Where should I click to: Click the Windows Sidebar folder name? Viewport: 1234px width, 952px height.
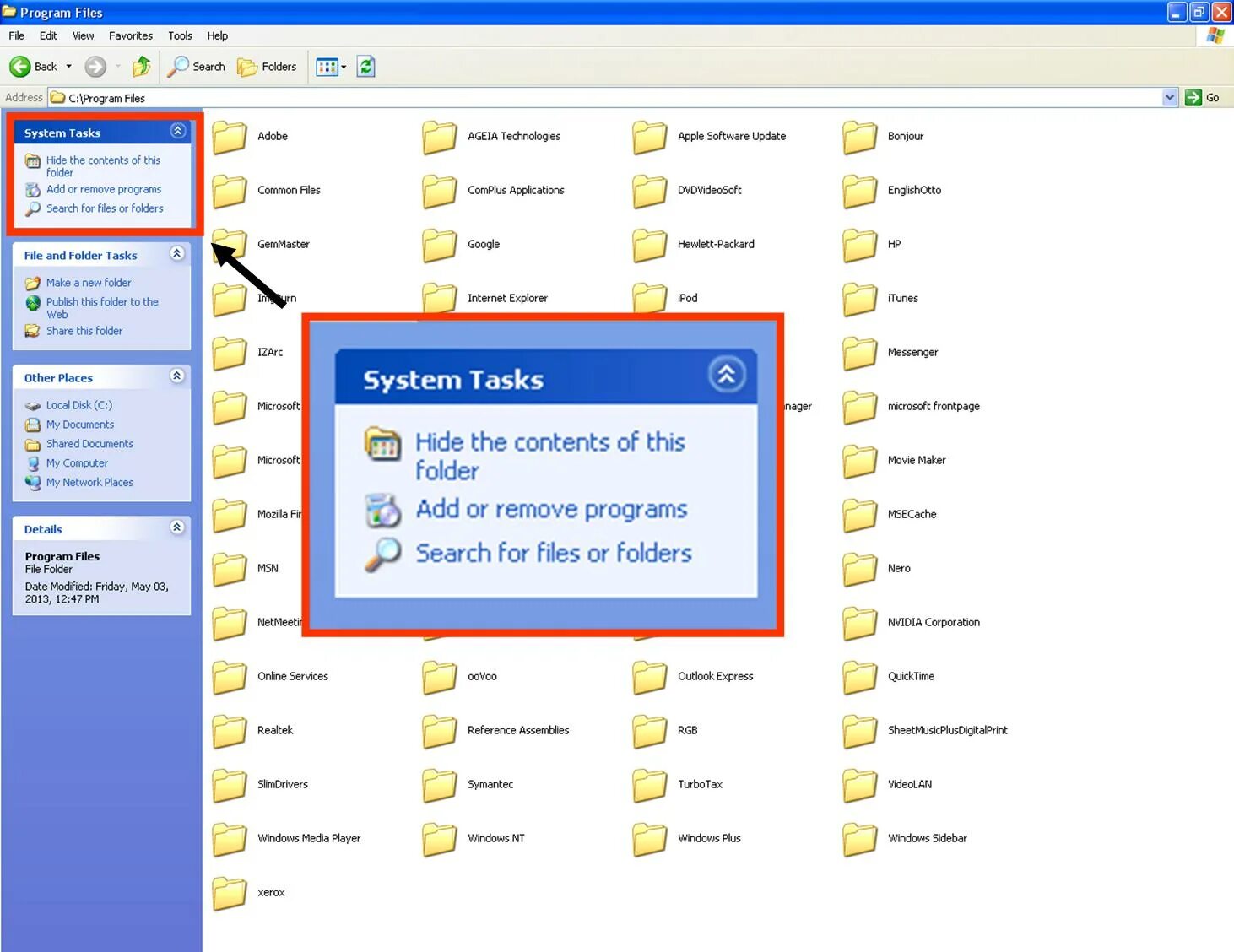[927, 838]
